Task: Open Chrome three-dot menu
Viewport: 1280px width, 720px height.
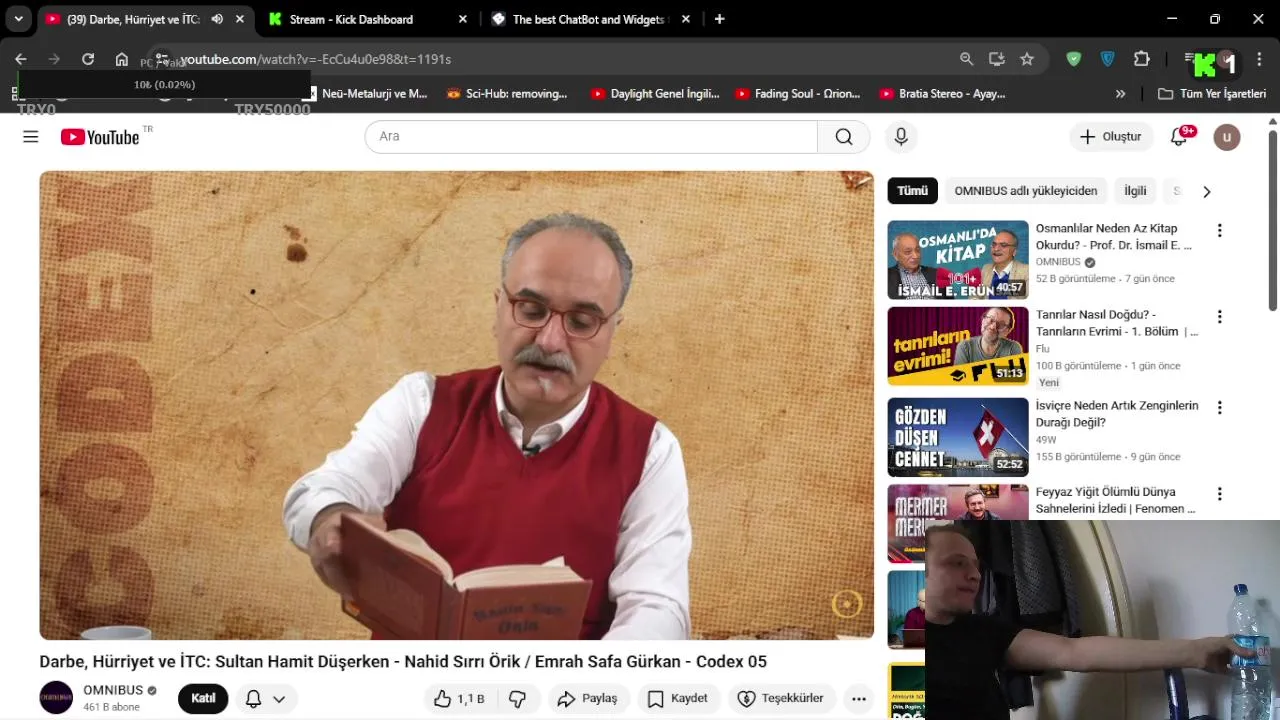Action: pos(1259,59)
